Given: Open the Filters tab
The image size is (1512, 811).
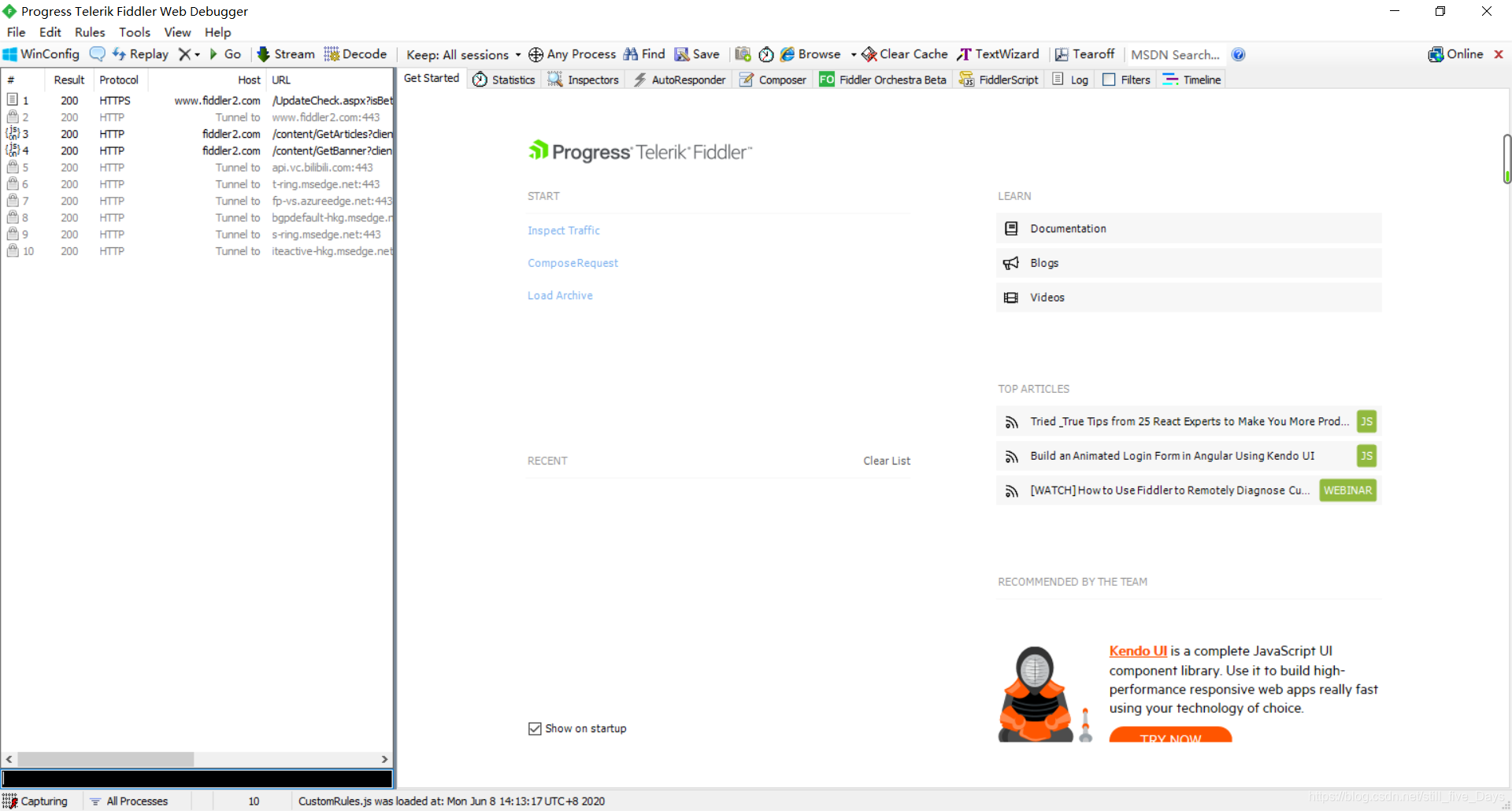Looking at the screenshot, I should pos(1127,80).
